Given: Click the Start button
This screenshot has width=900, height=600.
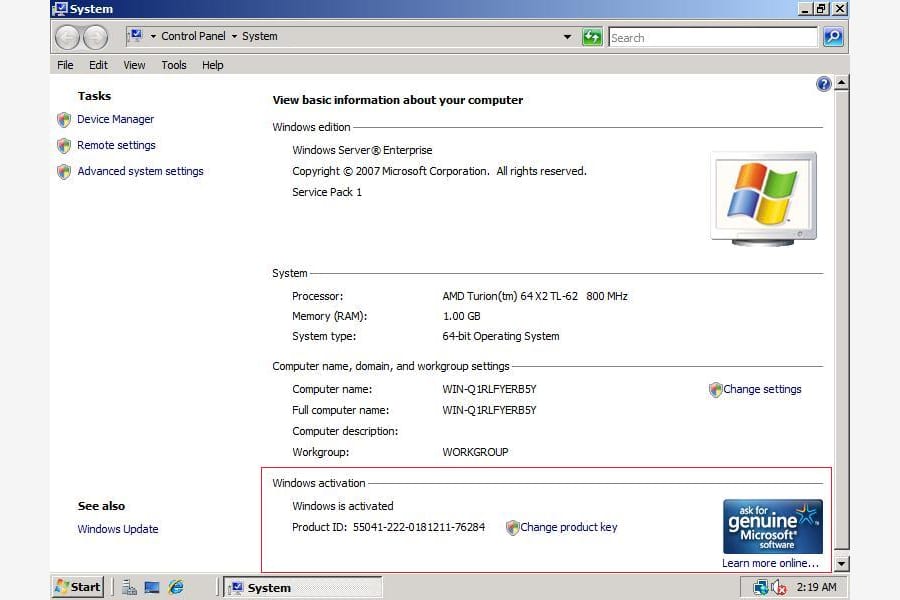Looking at the screenshot, I should pos(77,587).
